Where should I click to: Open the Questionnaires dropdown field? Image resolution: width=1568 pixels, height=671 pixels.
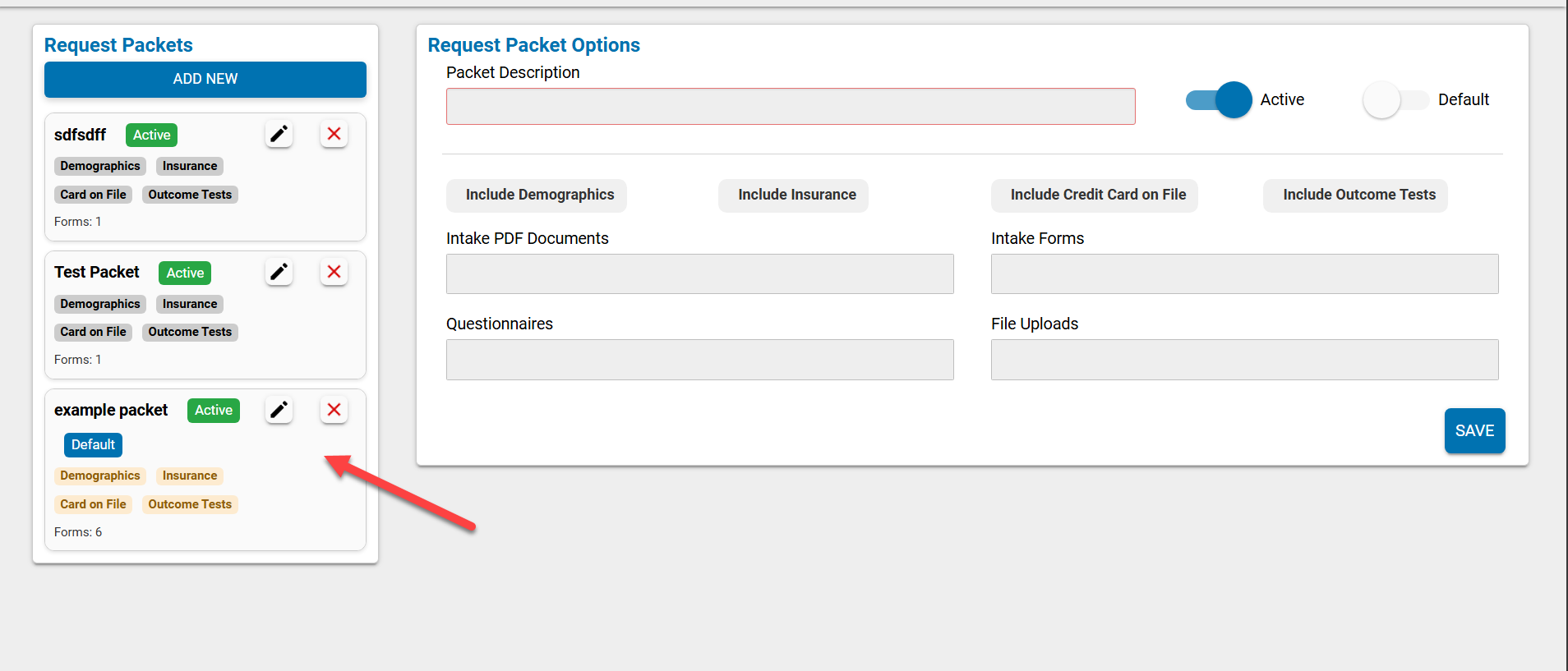click(699, 360)
